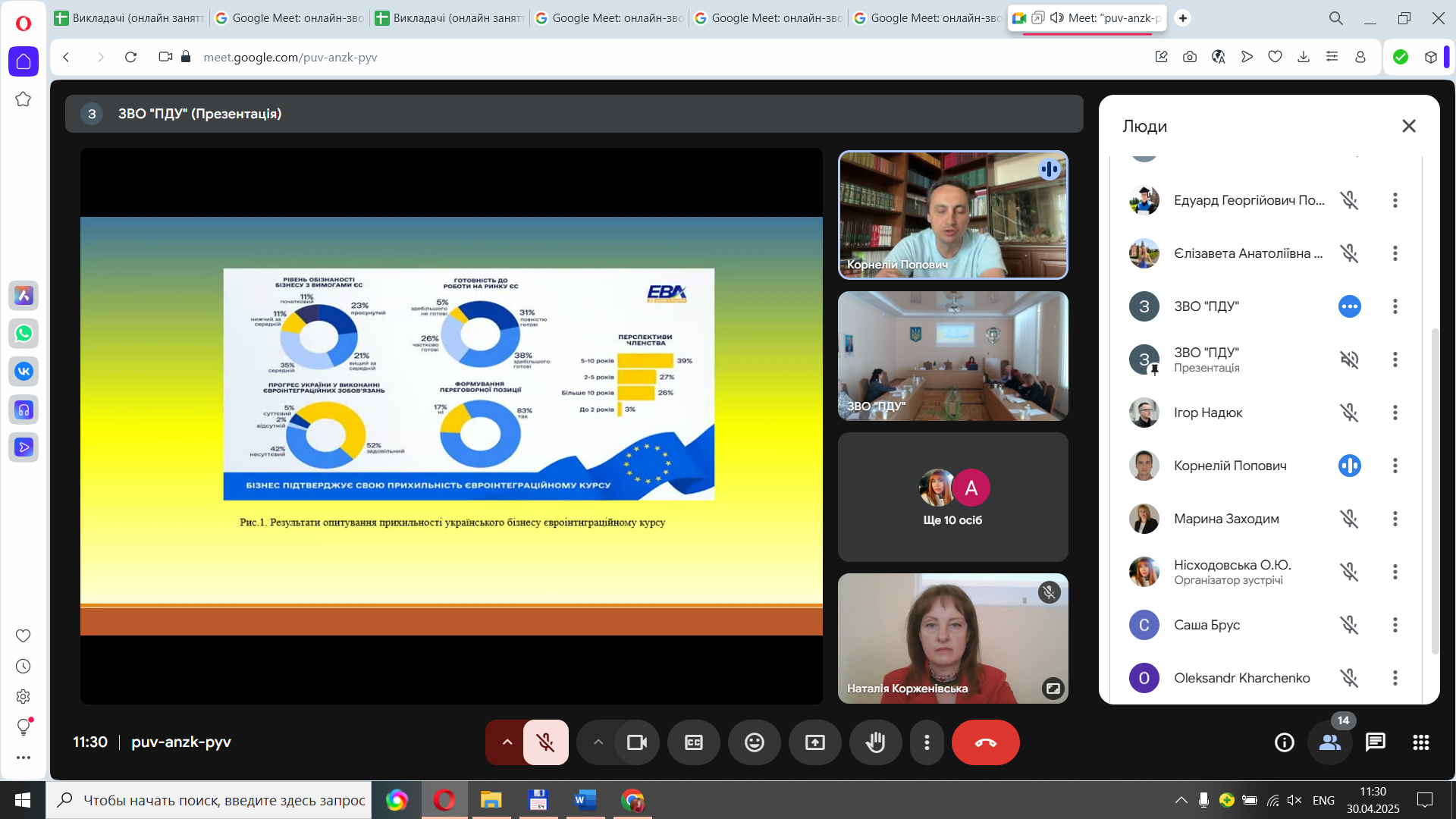The height and width of the screenshot is (819, 1456).
Task: Switch to first Викладачі spreadsheet tab
Action: (x=129, y=17)
